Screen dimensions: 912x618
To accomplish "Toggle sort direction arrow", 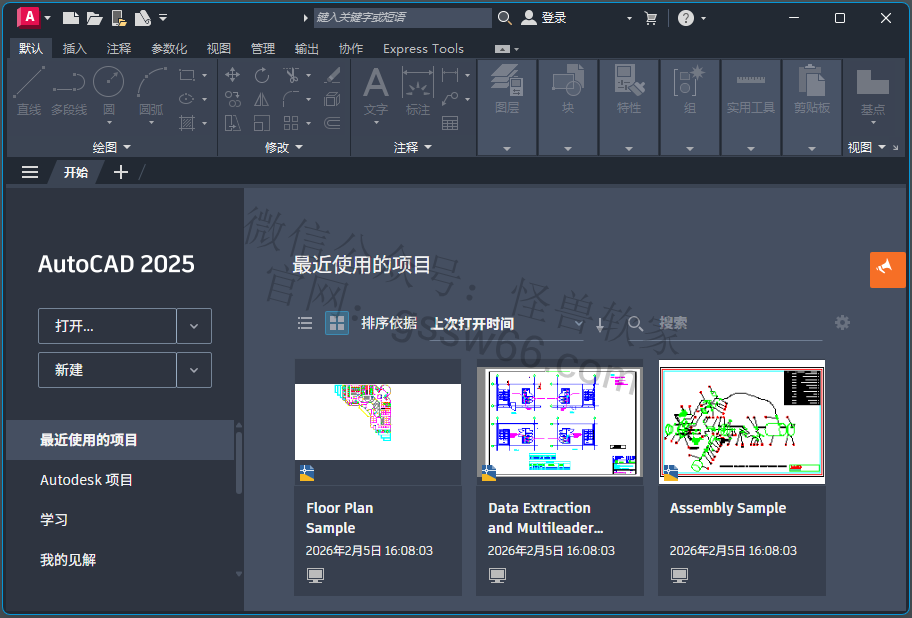I will [x=600, y=324].
